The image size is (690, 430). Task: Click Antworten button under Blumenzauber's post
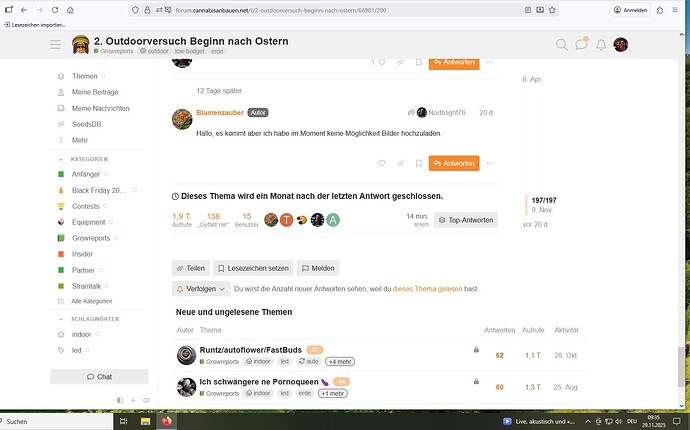[453, 163]
